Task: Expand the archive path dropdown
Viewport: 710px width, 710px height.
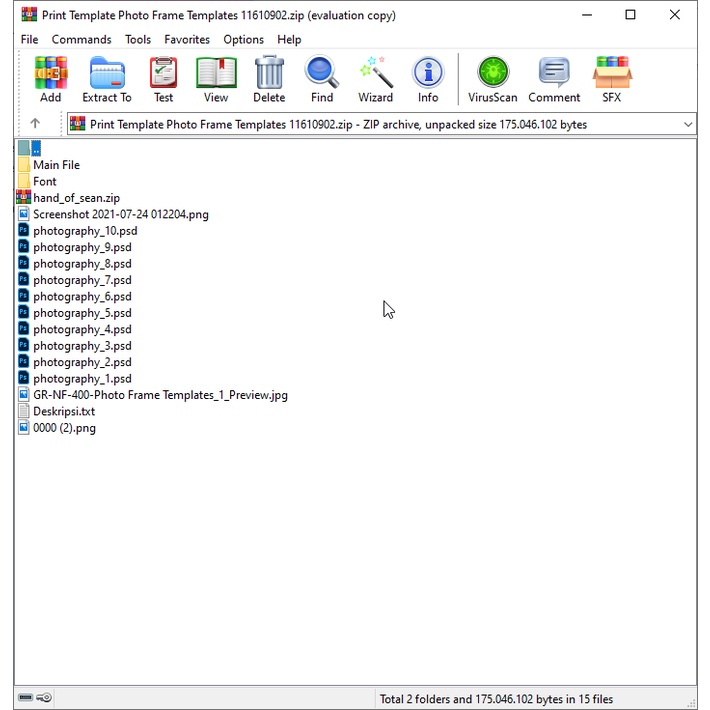Action: pos(688,125)
